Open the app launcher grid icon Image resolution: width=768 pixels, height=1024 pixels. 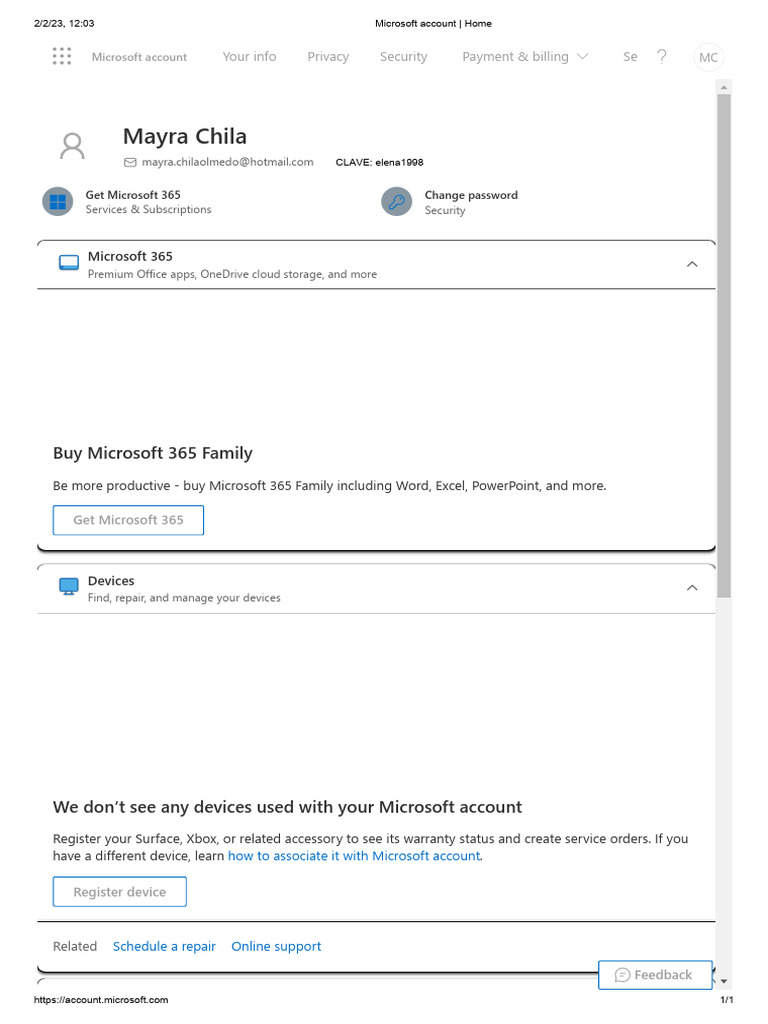pos(61,56)
